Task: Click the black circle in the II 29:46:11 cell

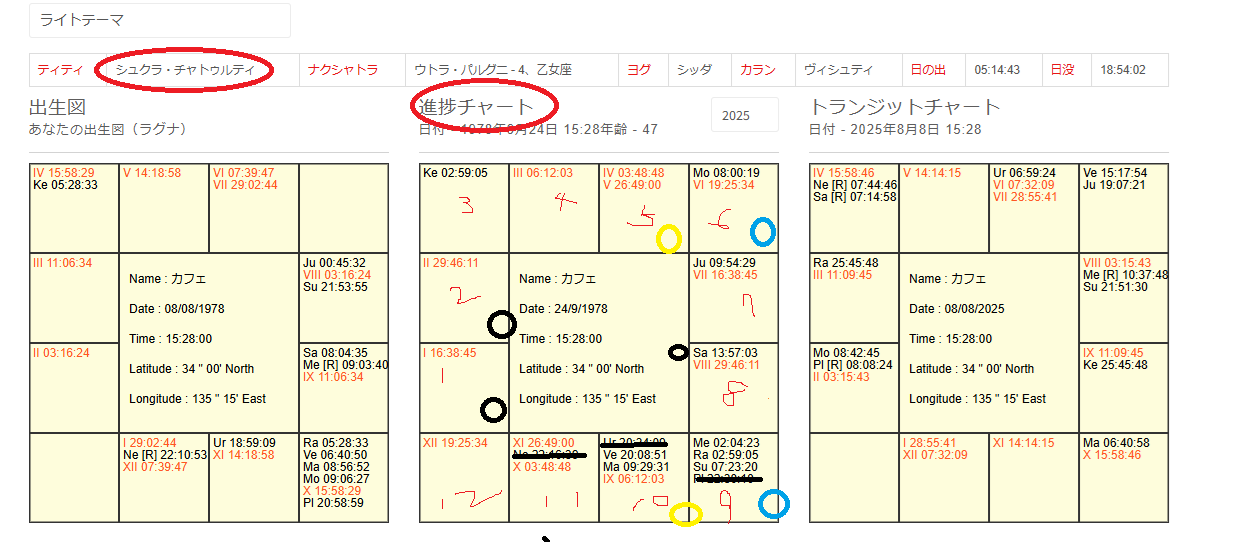Action: (x=502, y=324)
